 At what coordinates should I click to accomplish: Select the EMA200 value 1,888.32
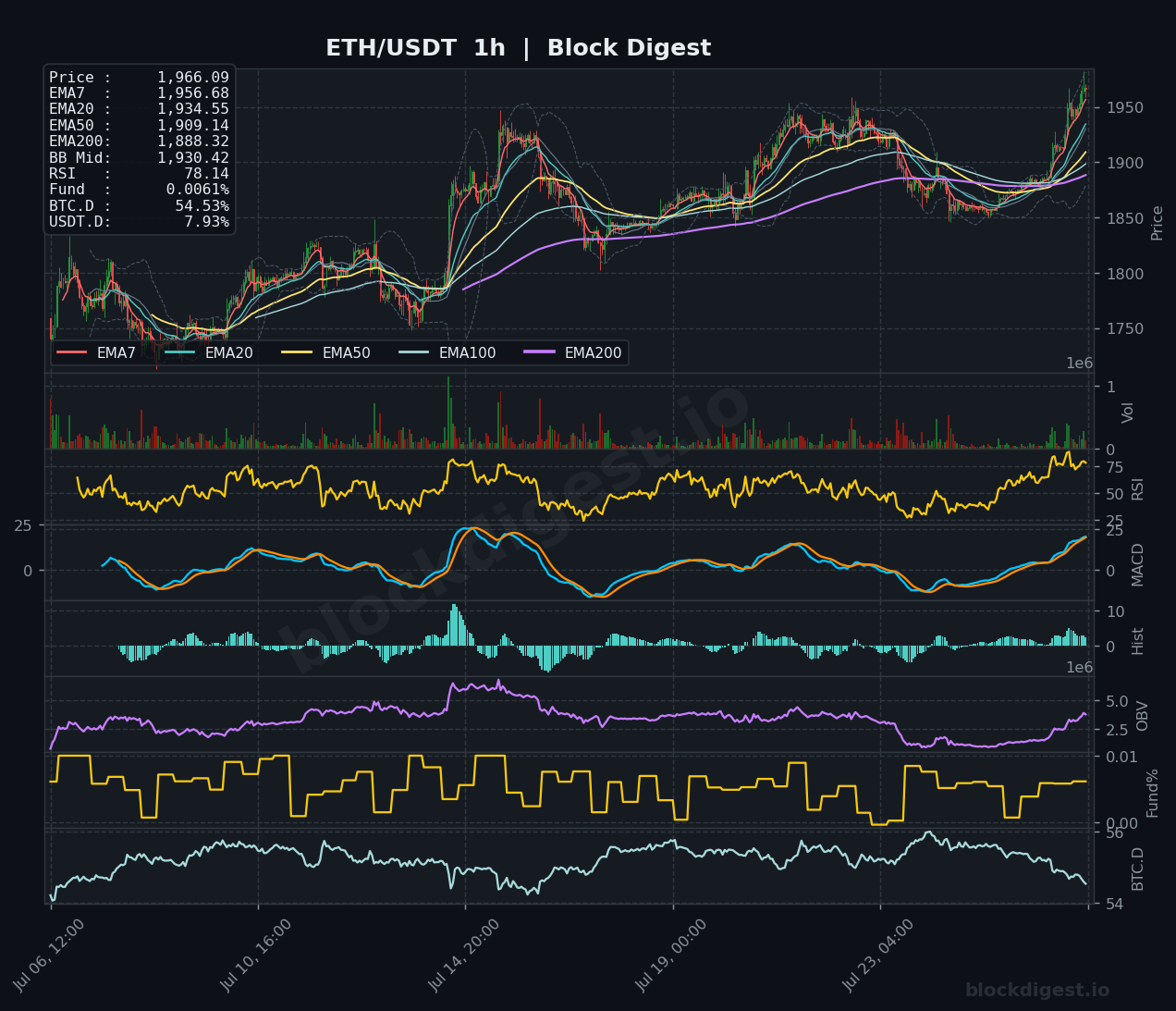pyautogui.click(x=192, y=142)
